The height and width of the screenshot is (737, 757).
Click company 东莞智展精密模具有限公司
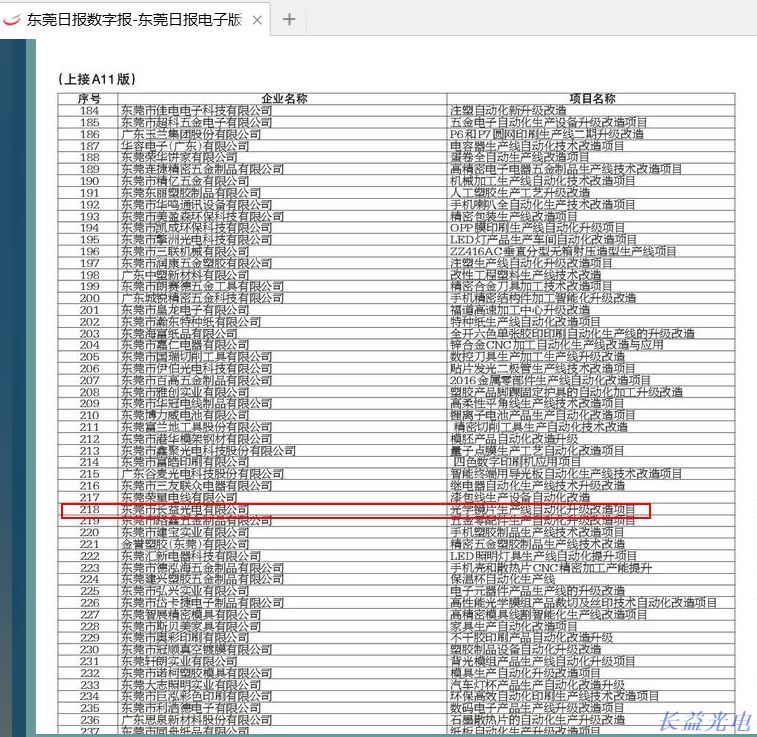pyautogui.click(x=191, y=614)
